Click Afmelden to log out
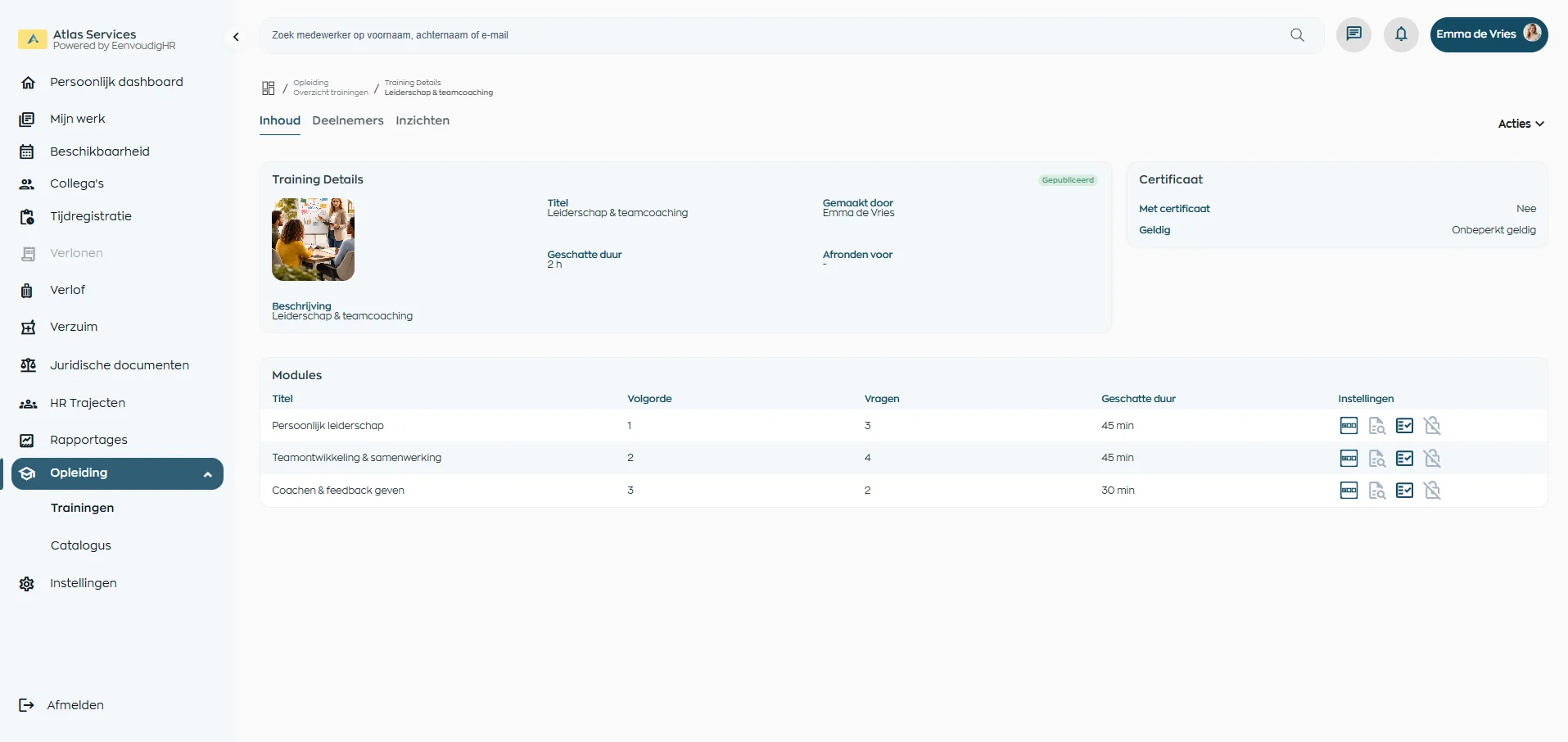This screenshot has width=1568, height=742. [x=75, y=705]
